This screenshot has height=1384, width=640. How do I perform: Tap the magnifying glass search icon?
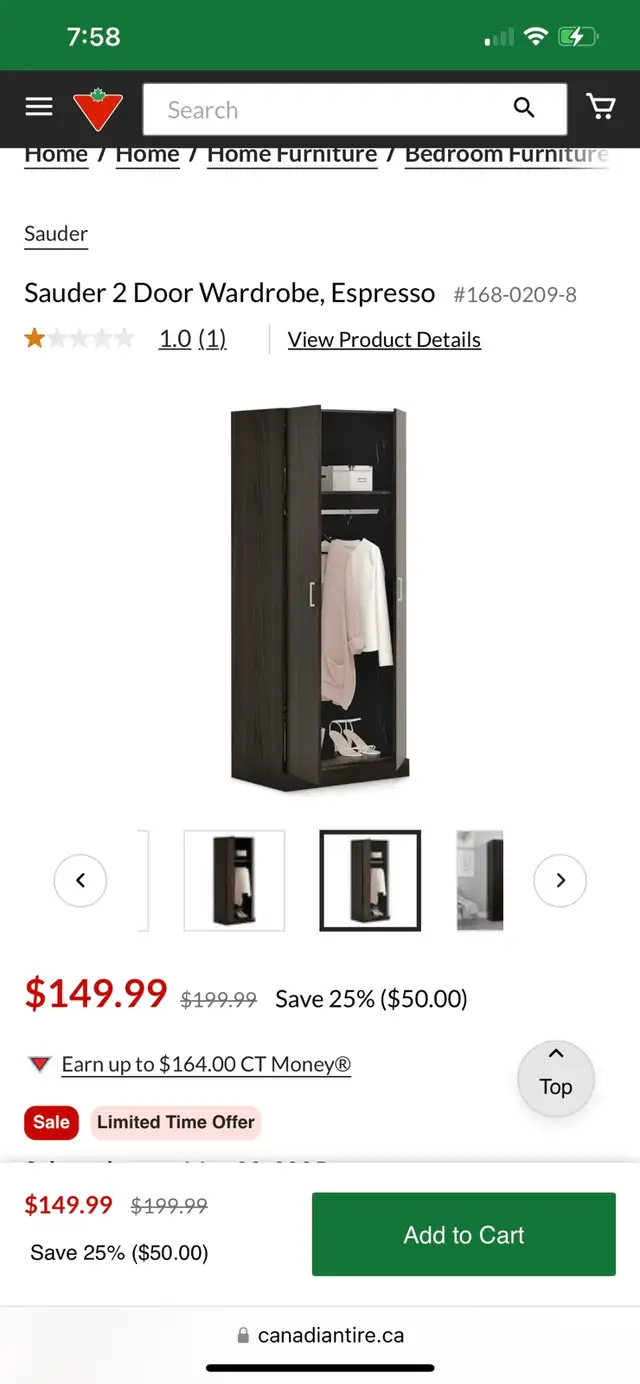point(524,108)
